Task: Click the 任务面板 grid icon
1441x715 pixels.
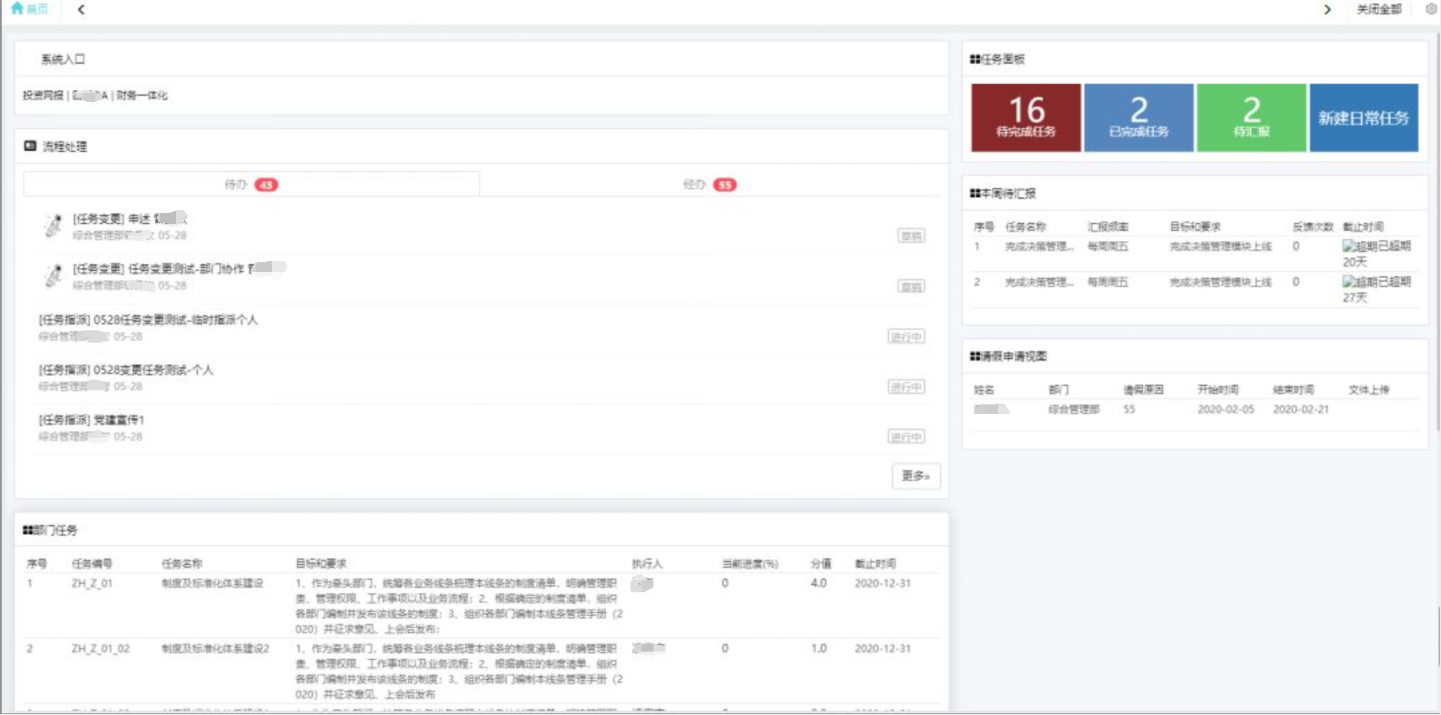Action: click(x=975, y=60)
